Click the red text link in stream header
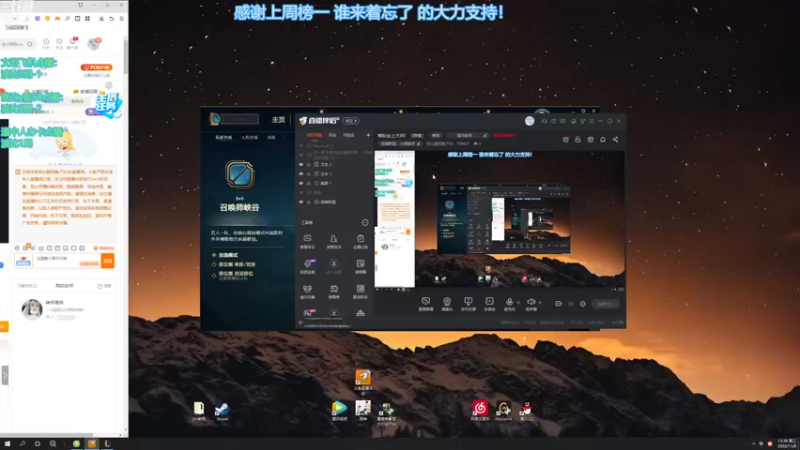Screen dimensions: 800x450 coord(504,135)
